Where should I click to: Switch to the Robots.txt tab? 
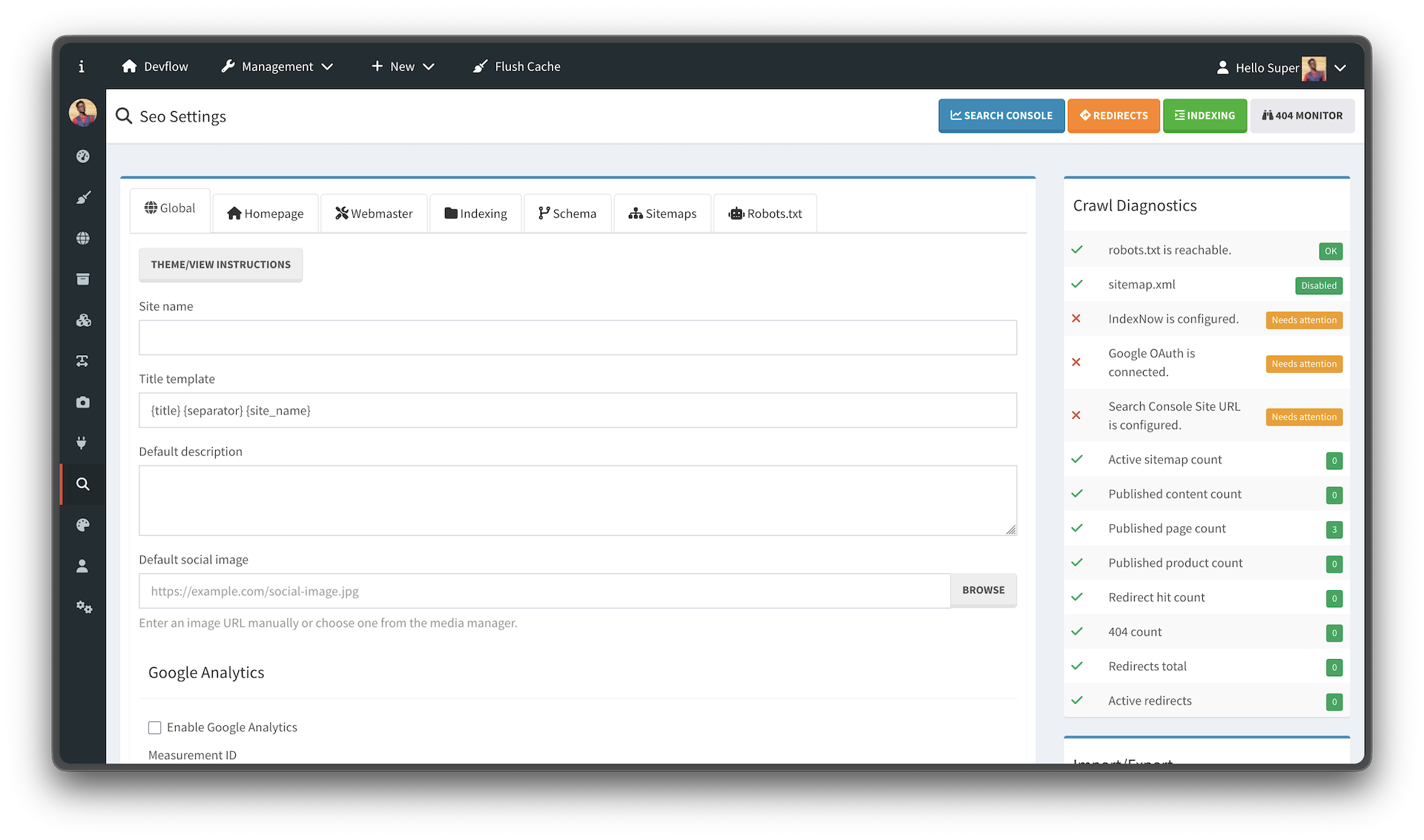click(765, 214)
